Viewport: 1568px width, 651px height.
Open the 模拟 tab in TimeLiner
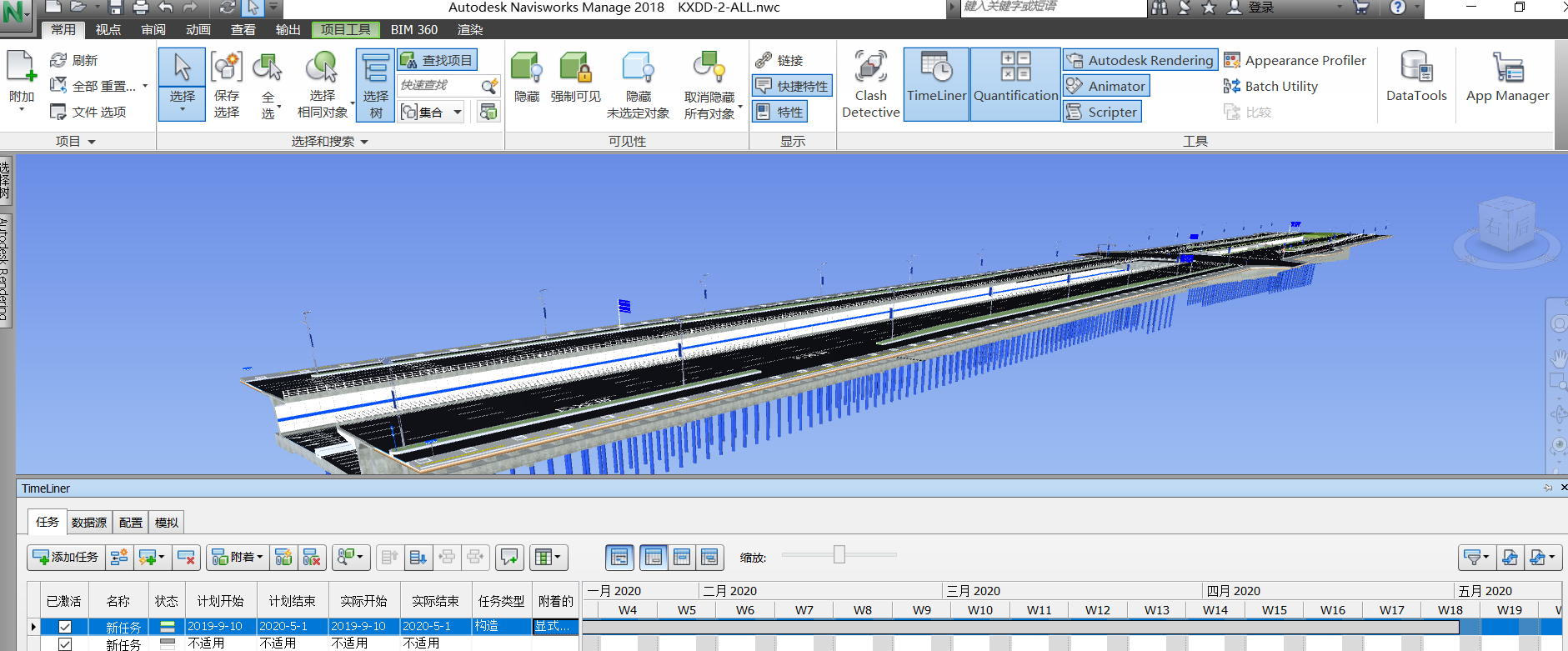click(166, 523)
